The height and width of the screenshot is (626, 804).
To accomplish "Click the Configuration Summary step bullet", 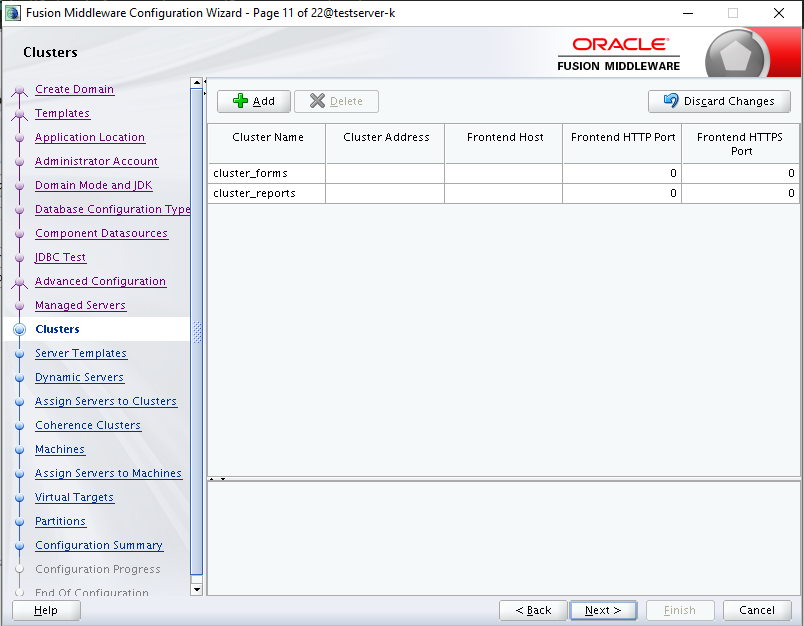I will (19, 546).
